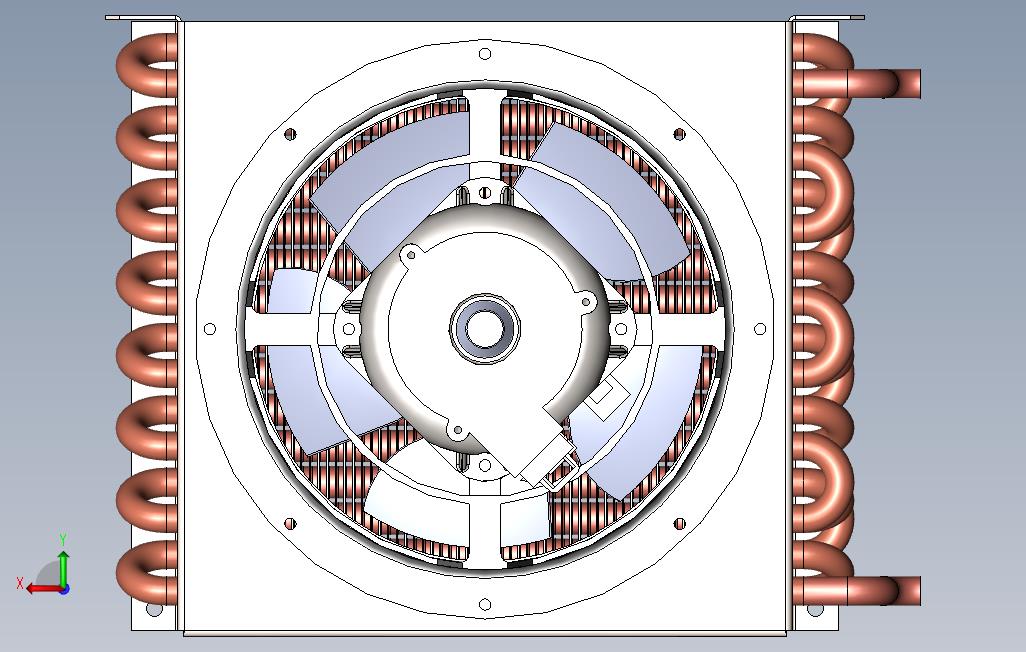Select the bottom-right bracket mounting hole
This screenshot has width=1026, height=652.
click(815, 609)
